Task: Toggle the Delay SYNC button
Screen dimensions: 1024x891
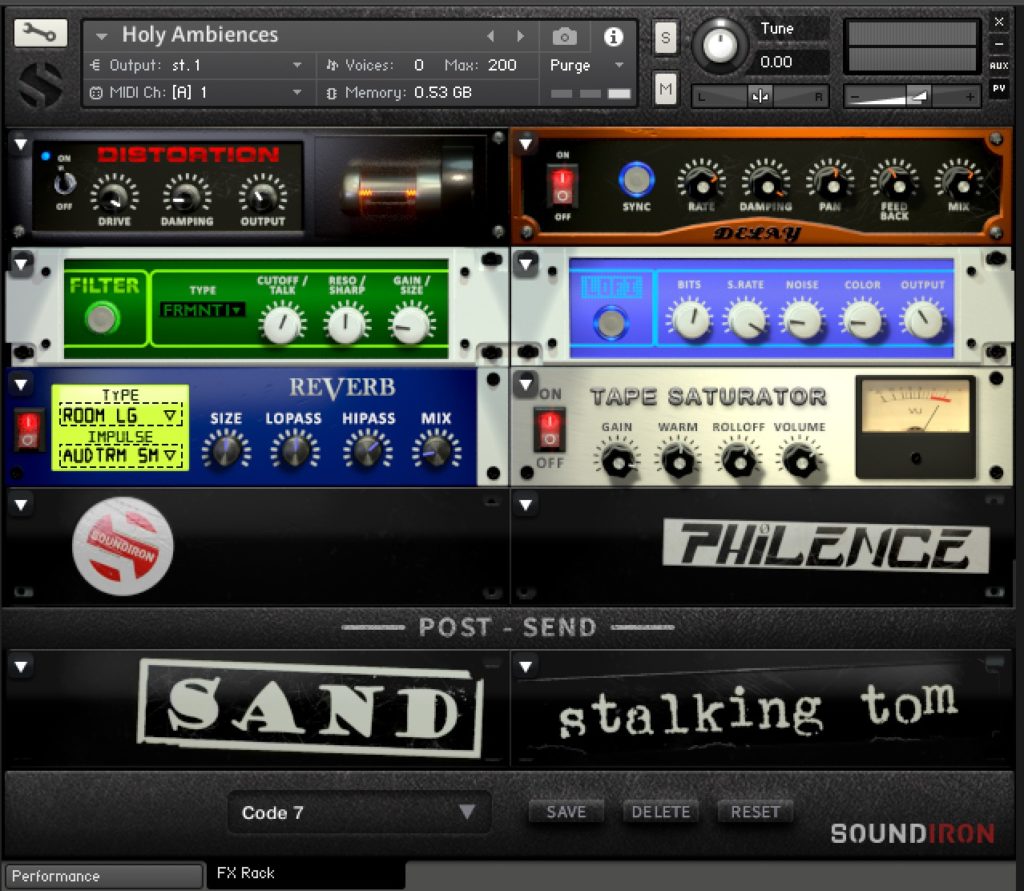Action: (x=635, y=180)
